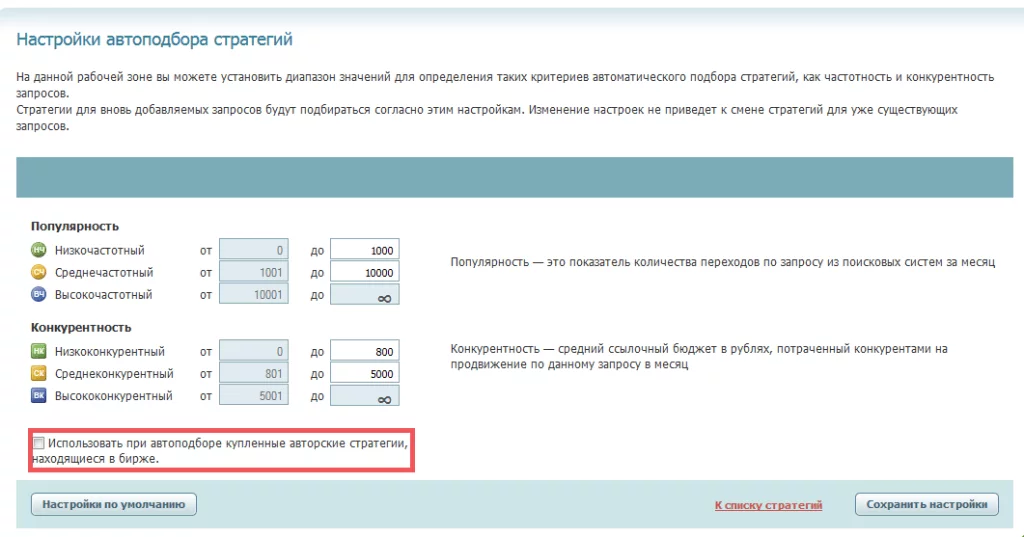This screenshot has height=537, width=1024.
Task: Click the Сохранить настройки button
Action: [x=927, y=504]
